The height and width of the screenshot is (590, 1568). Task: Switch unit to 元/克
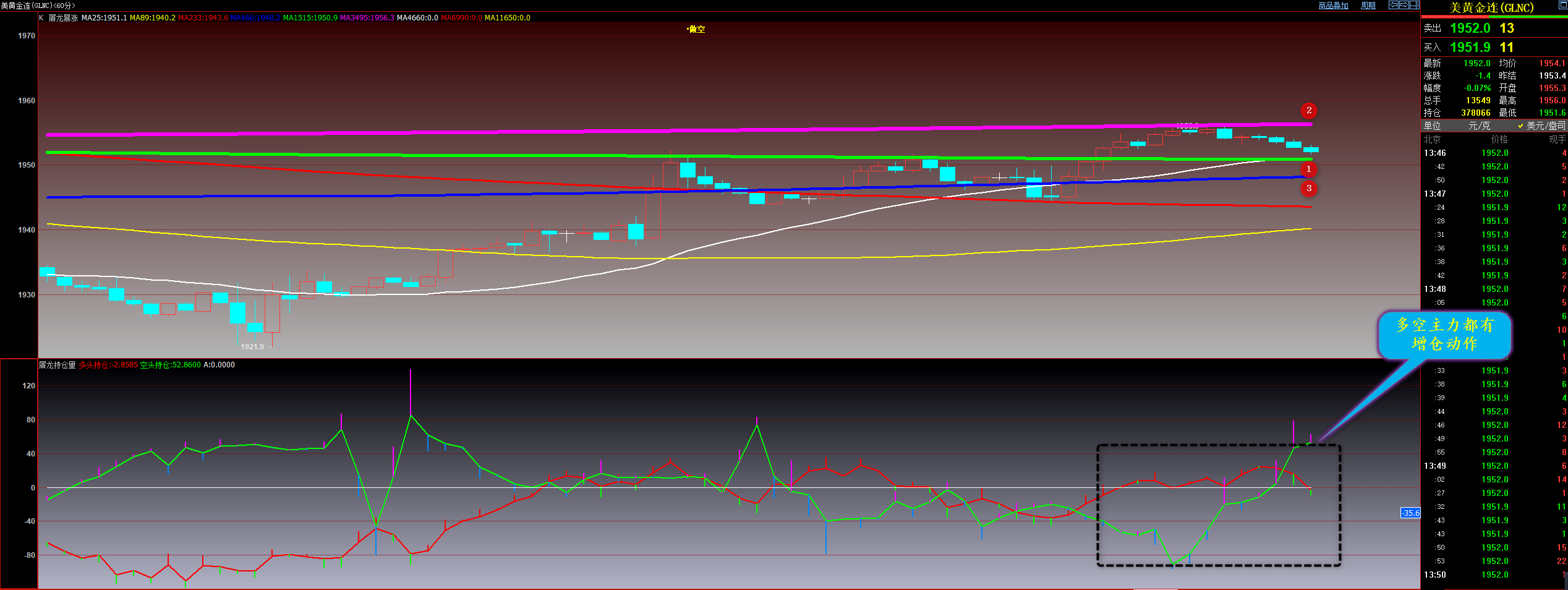click(1479, 126)
